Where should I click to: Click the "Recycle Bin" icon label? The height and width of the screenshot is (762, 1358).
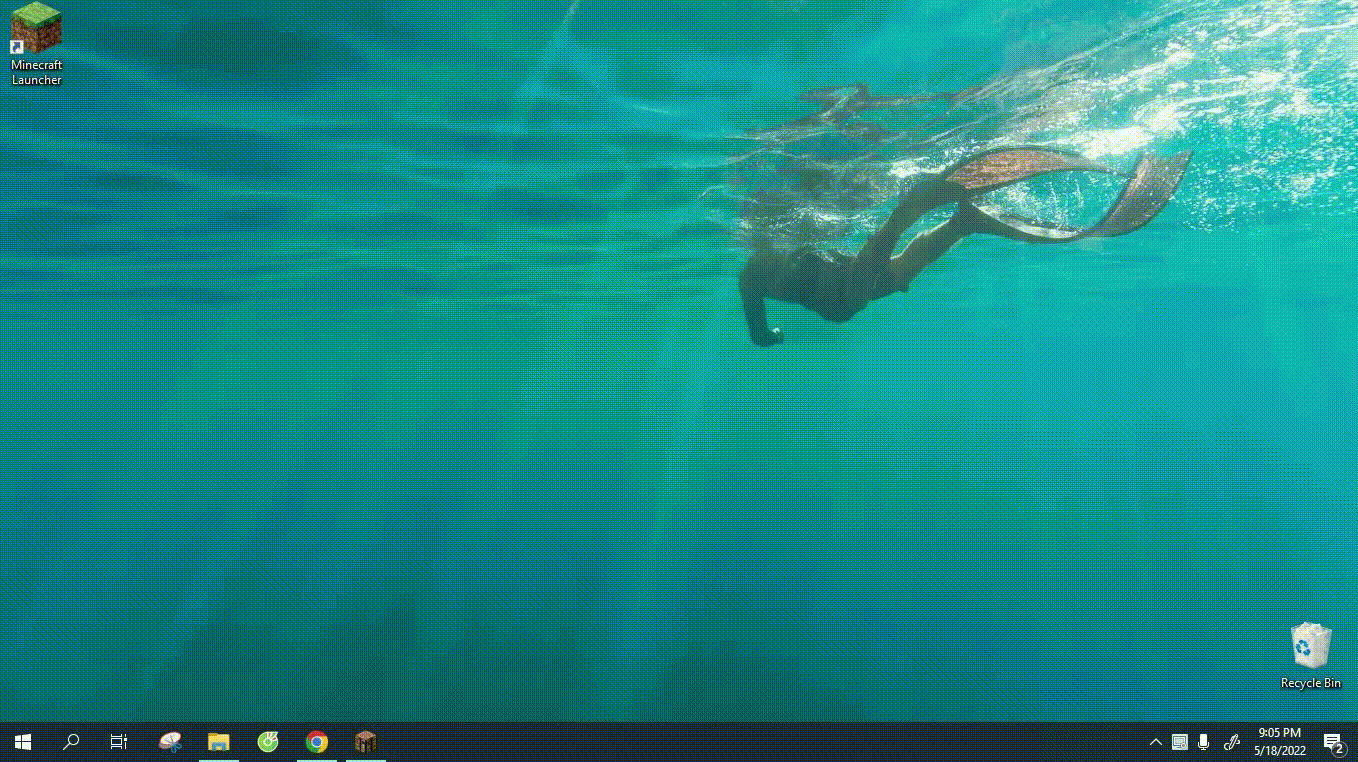click(x=1311, y=683)
